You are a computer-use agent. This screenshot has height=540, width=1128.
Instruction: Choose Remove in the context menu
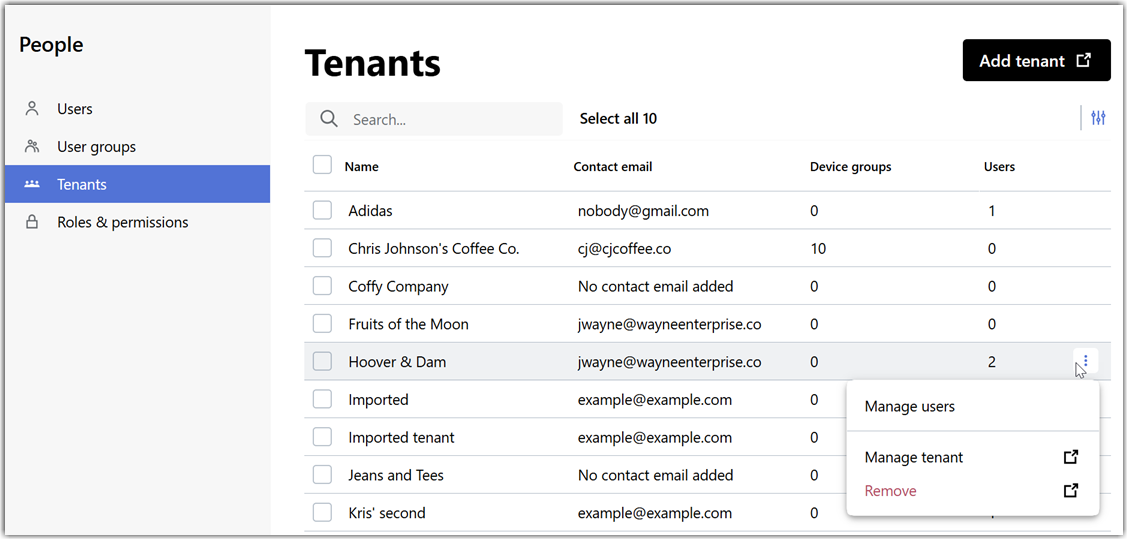890,491
